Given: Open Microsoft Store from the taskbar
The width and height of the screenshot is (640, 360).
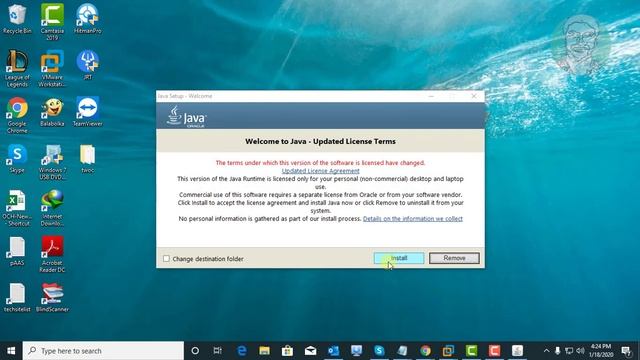Looking at the screenshot, I should [287, 351].
